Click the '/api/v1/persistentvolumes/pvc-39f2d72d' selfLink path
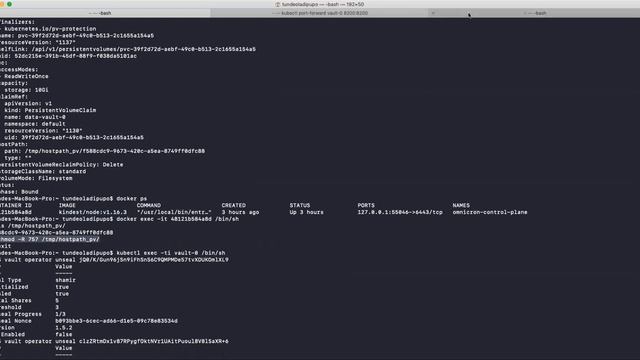Viewport: 640px width, 360px height. [x=143, y=49]
